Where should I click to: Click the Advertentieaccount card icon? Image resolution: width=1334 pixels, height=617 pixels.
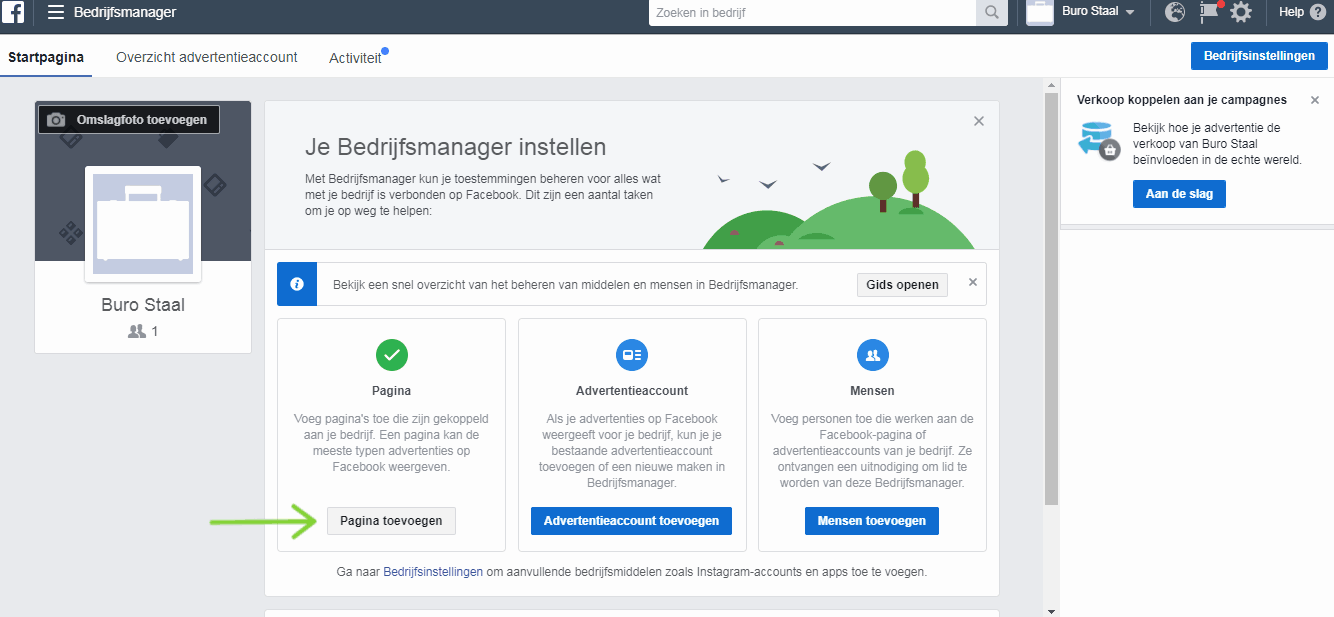coord(632,355)
